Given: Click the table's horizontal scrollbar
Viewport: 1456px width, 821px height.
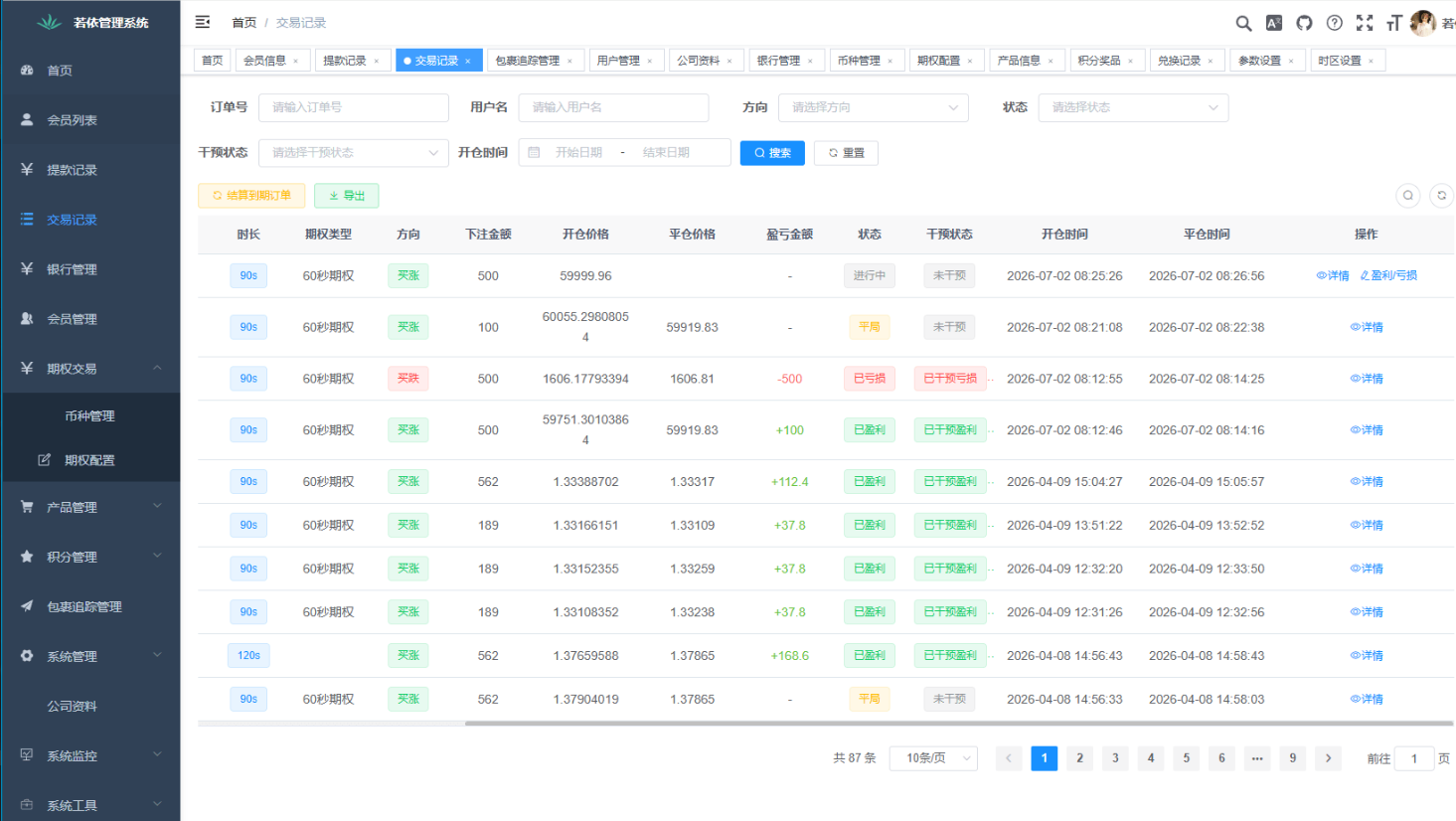Looking at the screenshot, I should tap(958, 724).
